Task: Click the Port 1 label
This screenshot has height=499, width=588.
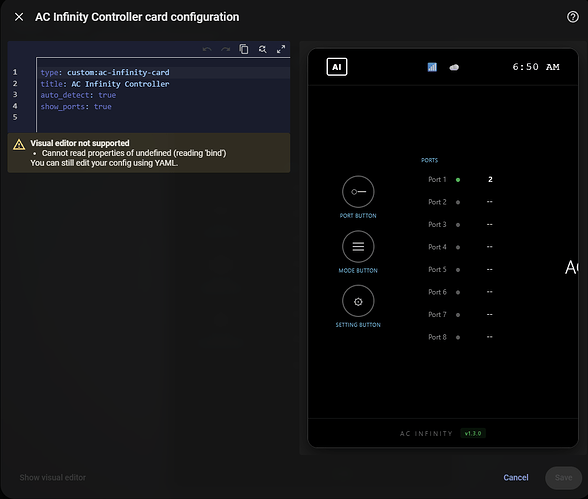Action: [x=437, y=180]
